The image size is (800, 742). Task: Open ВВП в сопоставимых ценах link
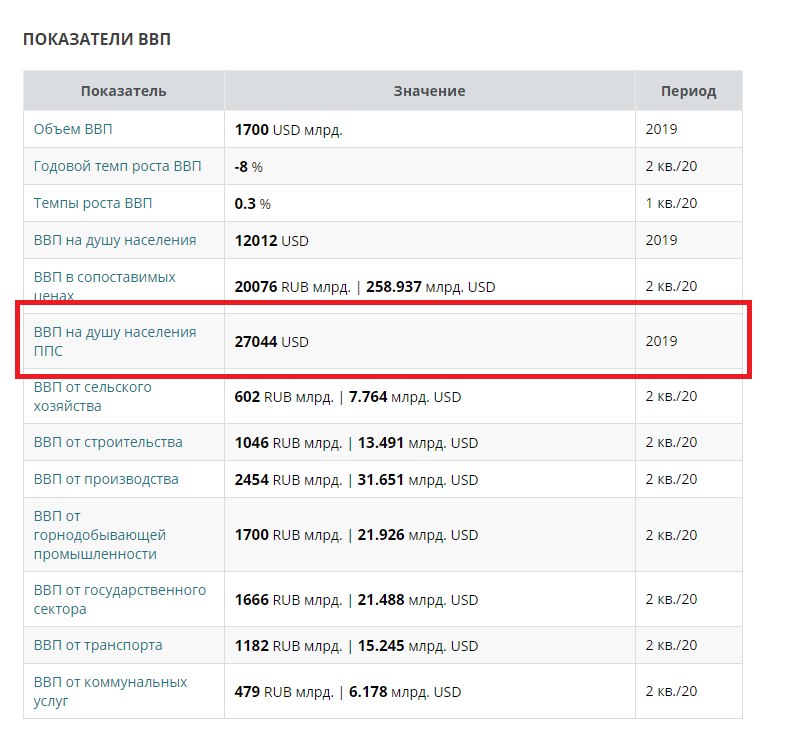point(105,286)
